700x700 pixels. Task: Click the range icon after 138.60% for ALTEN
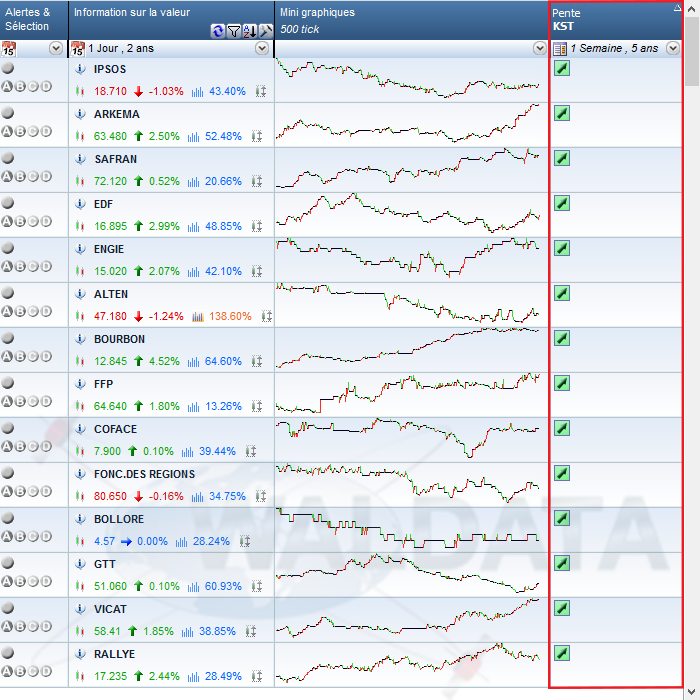click(267, 317)
